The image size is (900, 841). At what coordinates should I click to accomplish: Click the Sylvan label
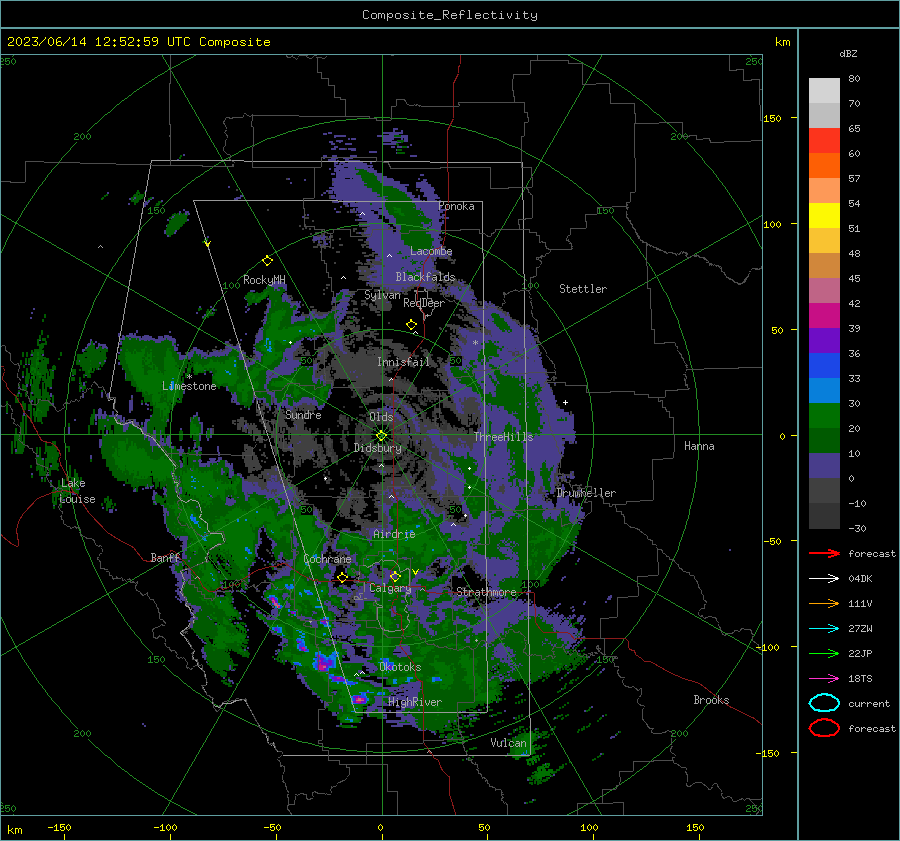[382, 295]
